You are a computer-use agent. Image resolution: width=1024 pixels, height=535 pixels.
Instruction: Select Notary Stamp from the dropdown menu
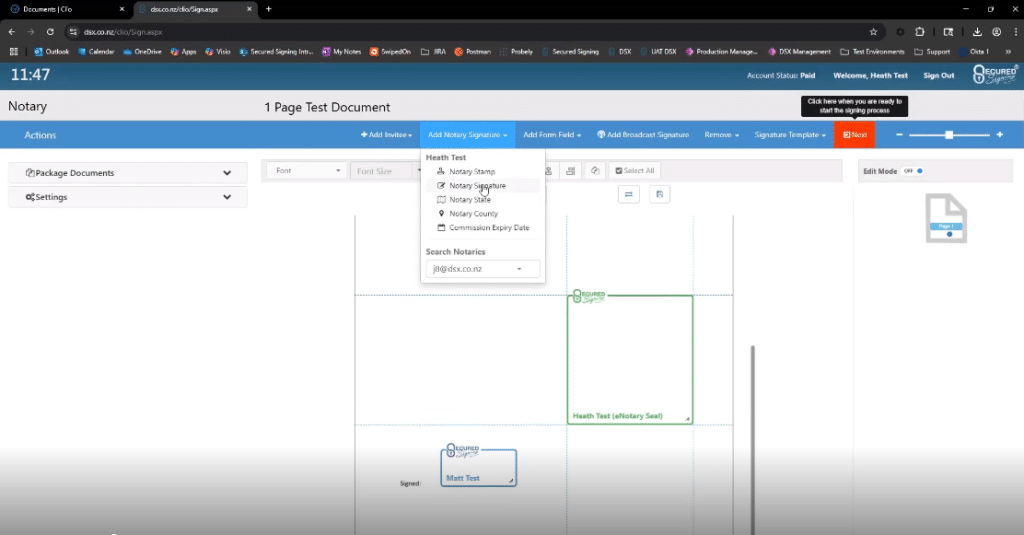pos(471,172)
